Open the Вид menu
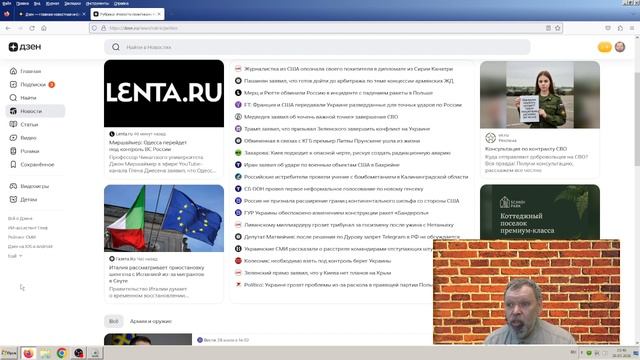Viewport: 640px width, 360px height. (x=37, y=3)
